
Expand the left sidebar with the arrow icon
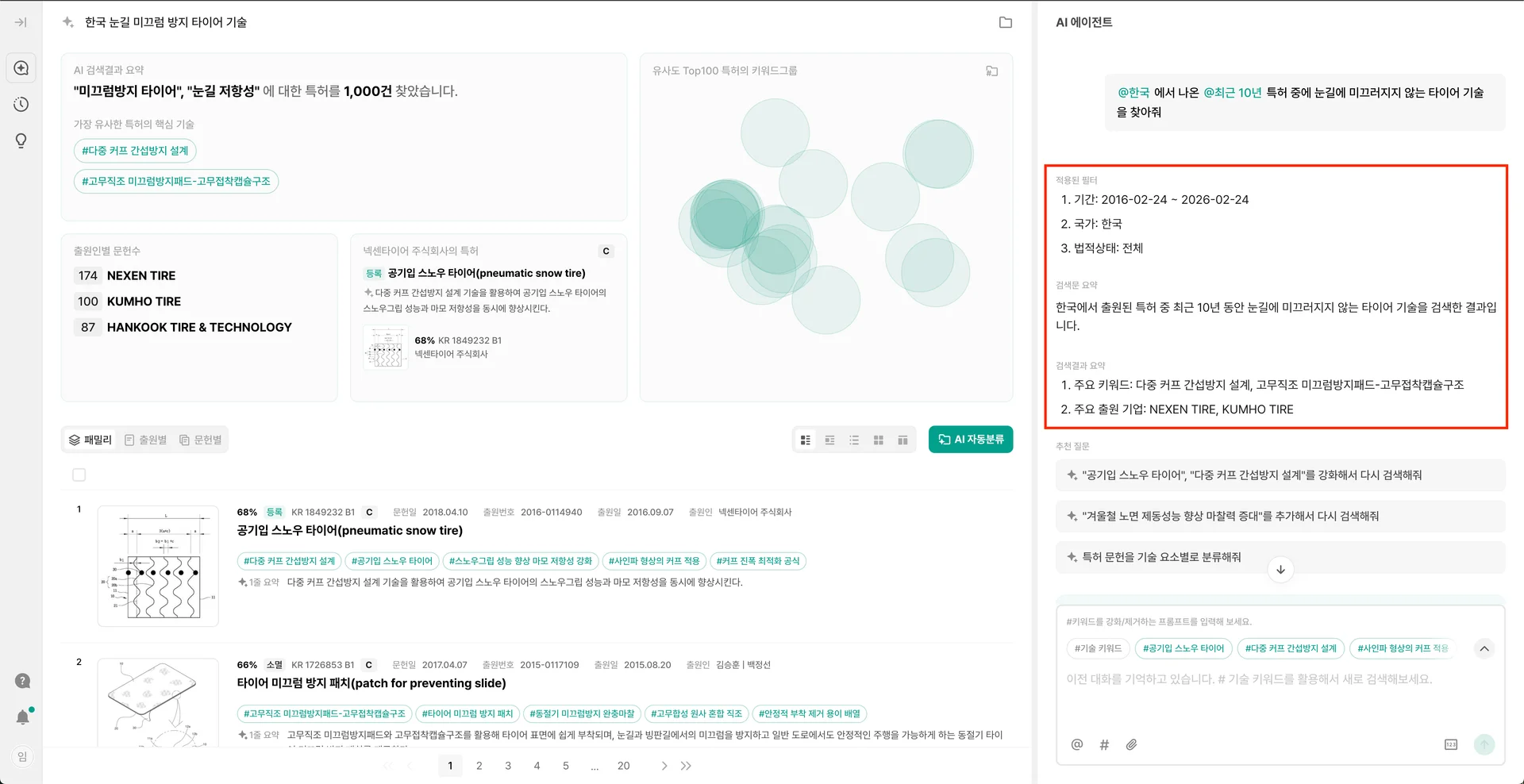click(x=21, y=22)
